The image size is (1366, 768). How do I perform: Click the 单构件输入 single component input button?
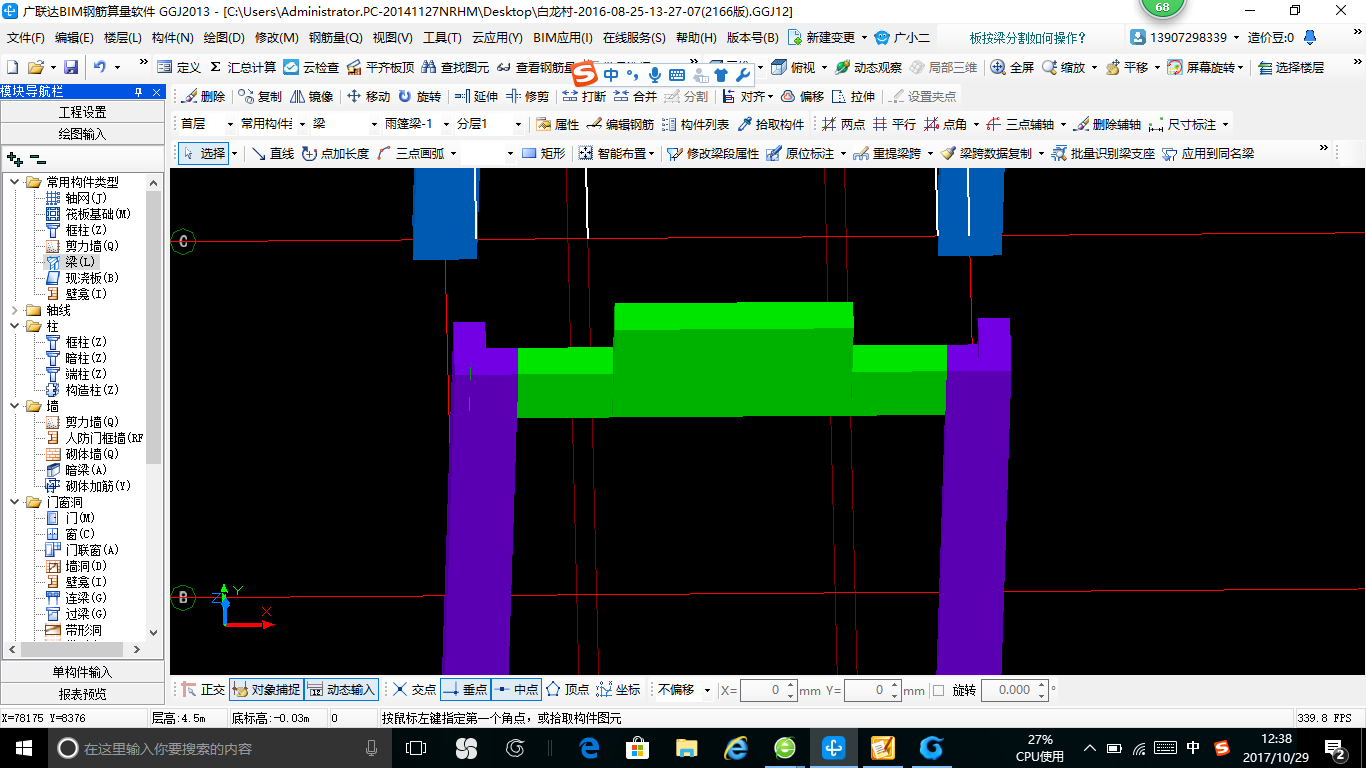82,672
